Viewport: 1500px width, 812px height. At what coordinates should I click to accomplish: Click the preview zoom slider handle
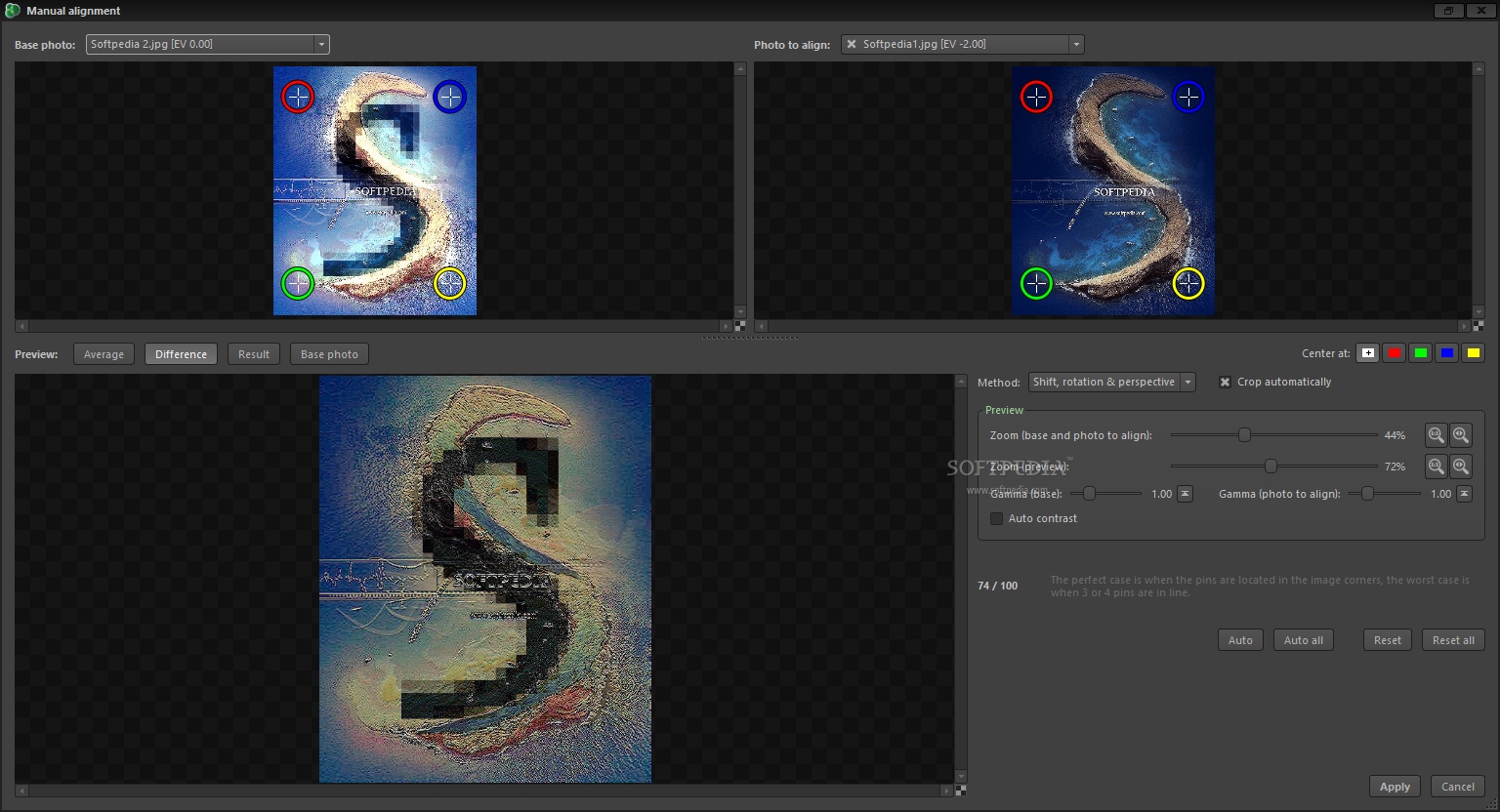click(1271, 467)
